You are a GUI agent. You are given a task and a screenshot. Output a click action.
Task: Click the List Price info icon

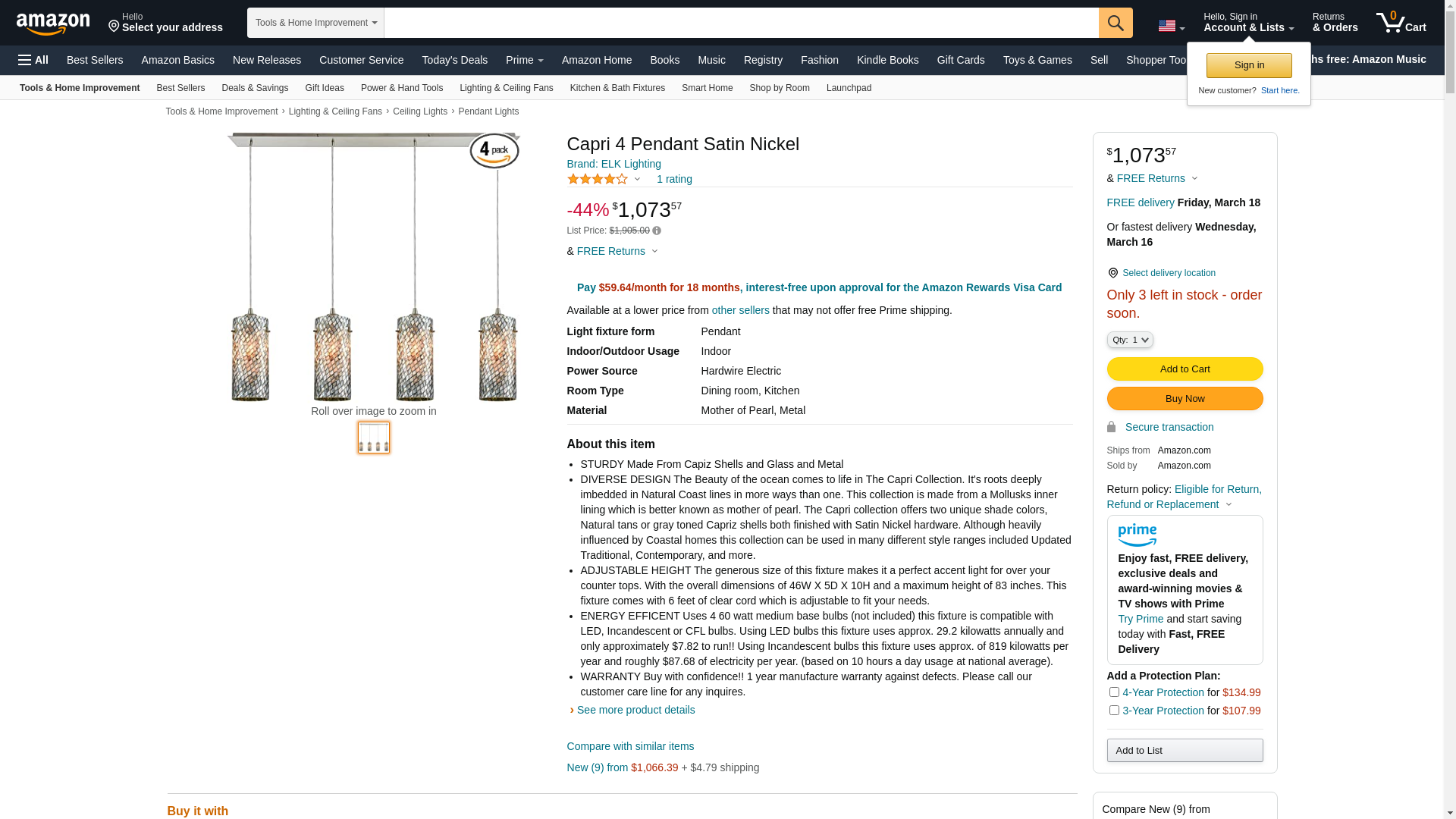tap(657, 231)
